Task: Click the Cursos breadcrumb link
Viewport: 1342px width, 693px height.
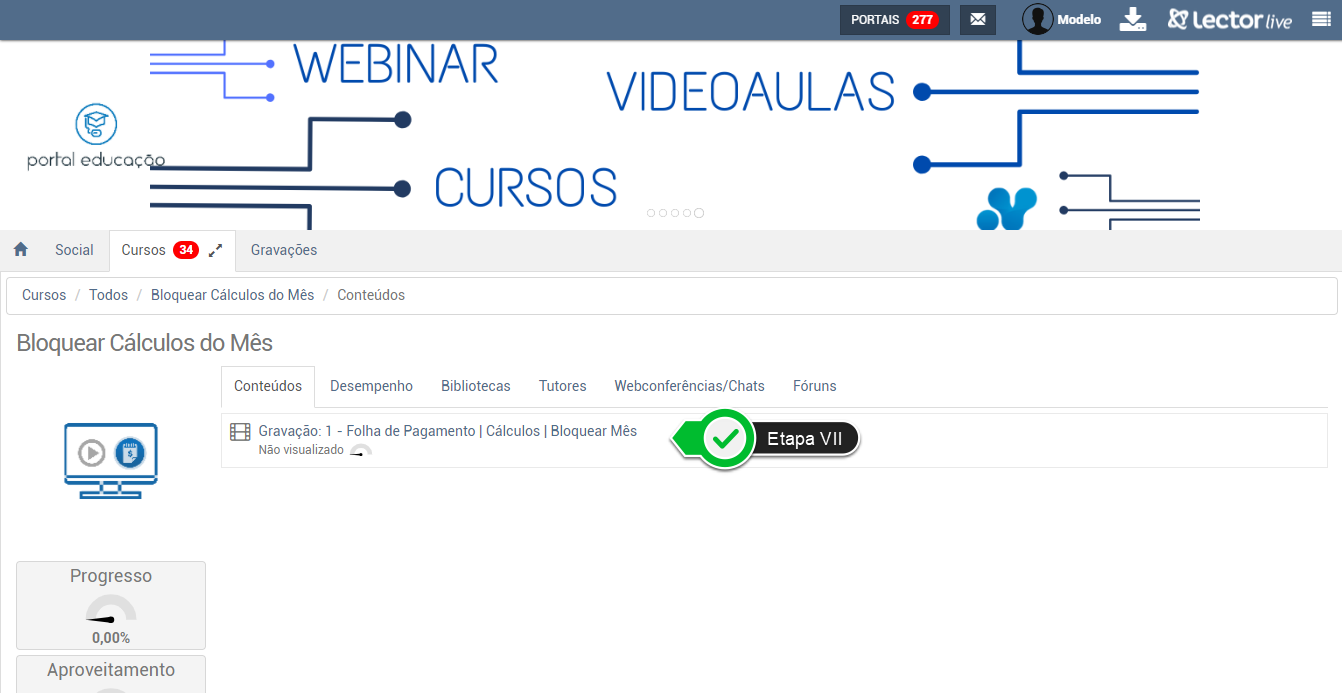Action: click(x=44, y=295)
